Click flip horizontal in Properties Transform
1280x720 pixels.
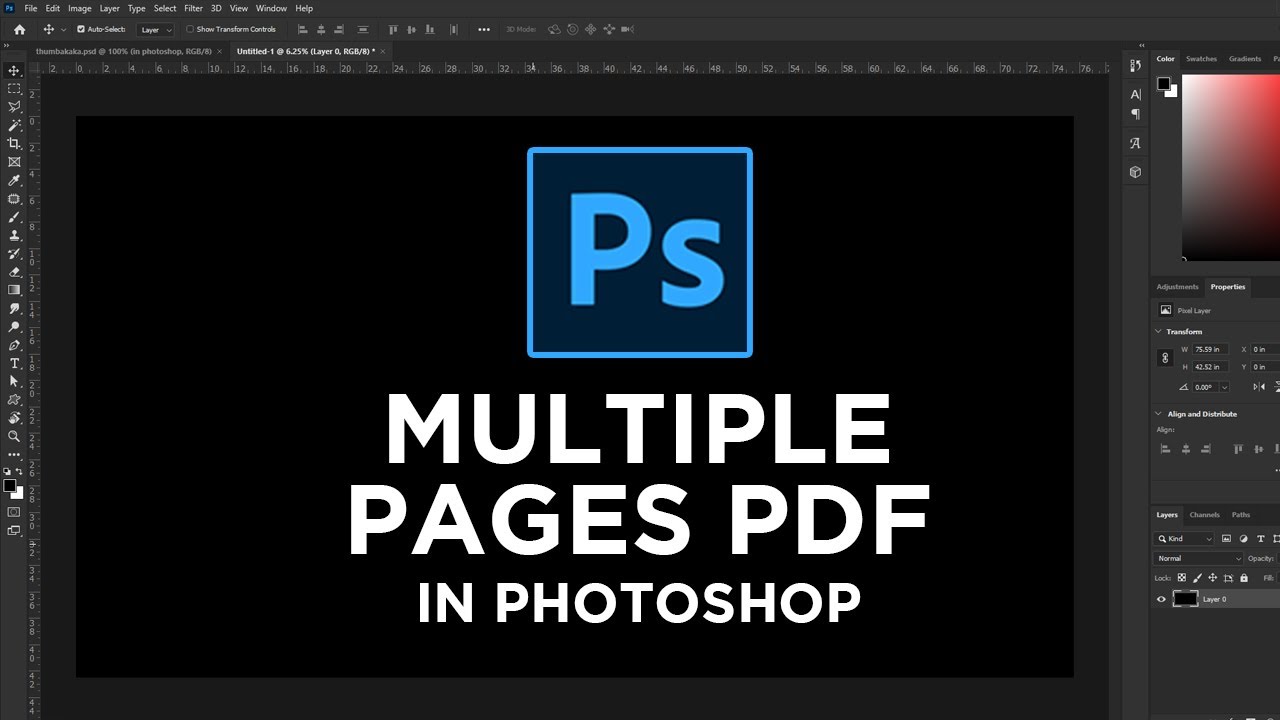pos(1259,387)
